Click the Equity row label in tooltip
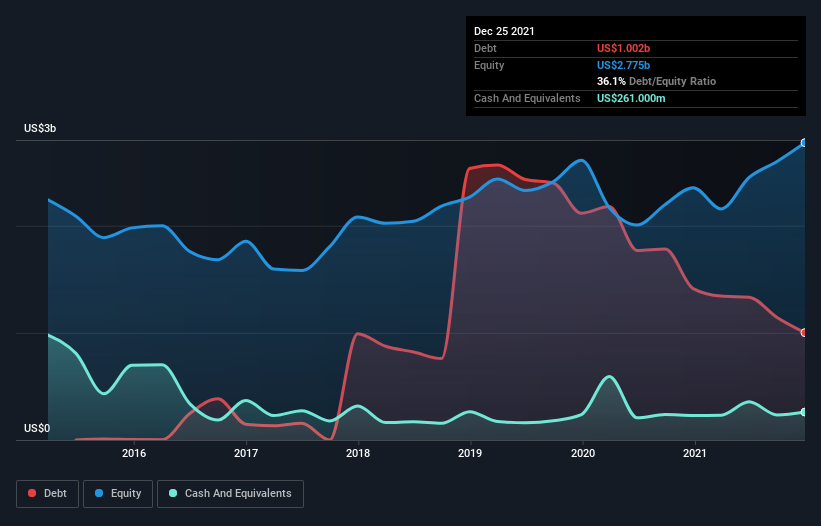 click(x=489, y=65)
